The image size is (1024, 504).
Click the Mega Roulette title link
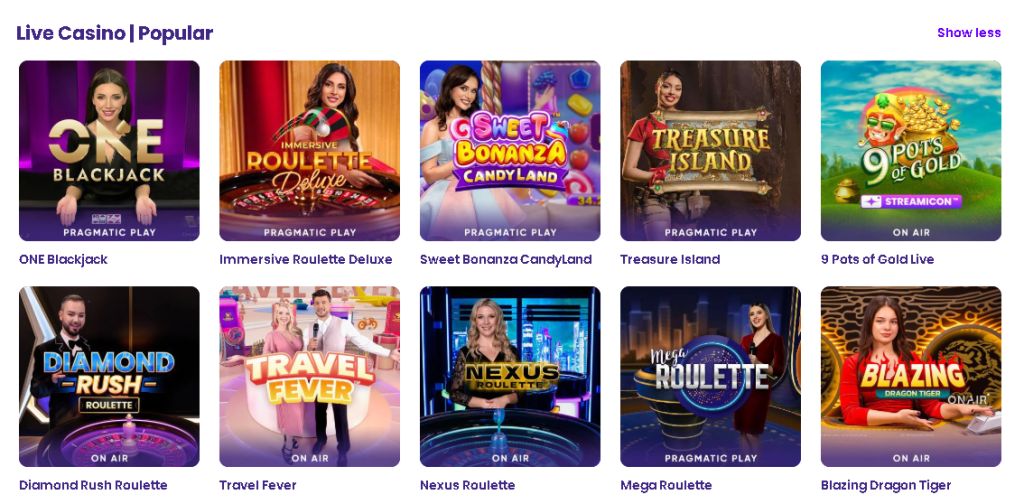pyautogui.click(x=666, y=486)
